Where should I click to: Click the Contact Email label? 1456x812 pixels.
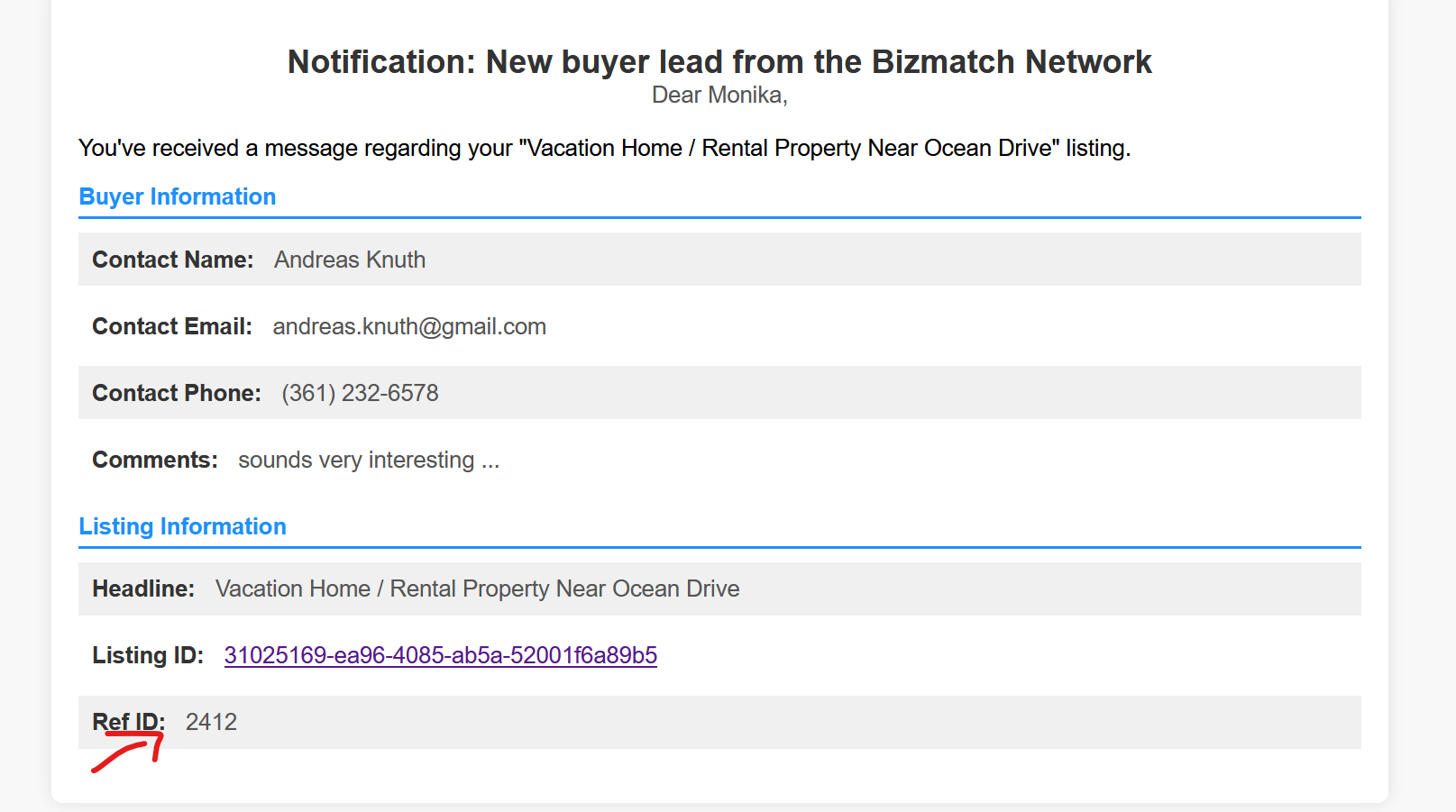tap(171, 326)
